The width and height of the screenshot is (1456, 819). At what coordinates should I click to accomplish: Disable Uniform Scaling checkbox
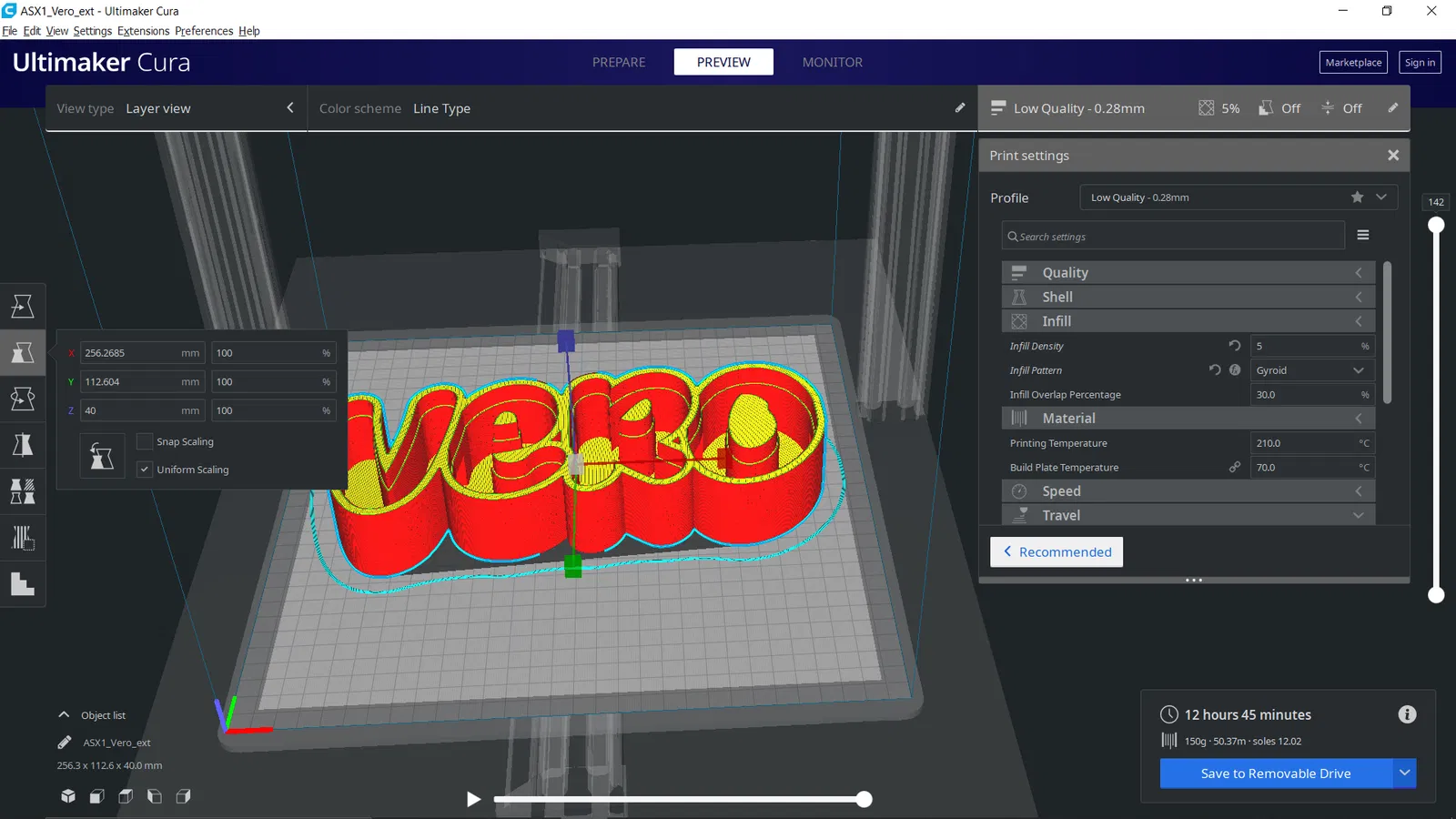click(144, 470)
